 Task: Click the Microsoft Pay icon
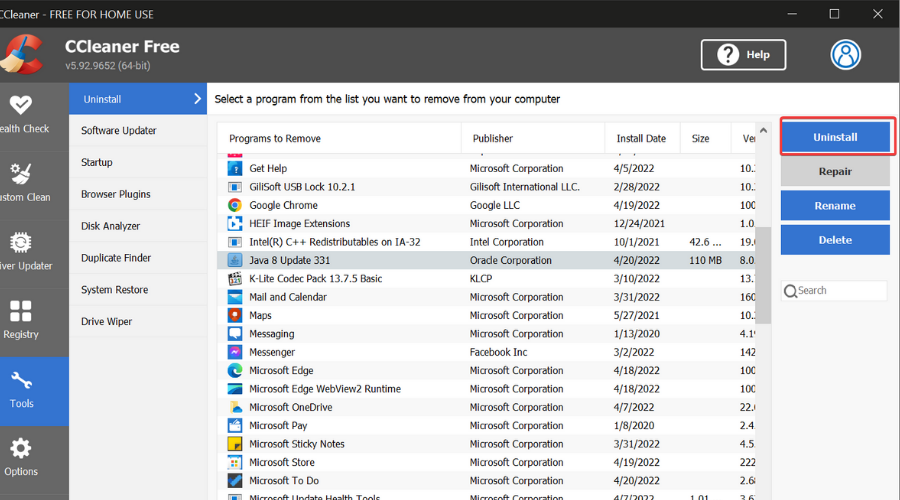pos(235,425)
